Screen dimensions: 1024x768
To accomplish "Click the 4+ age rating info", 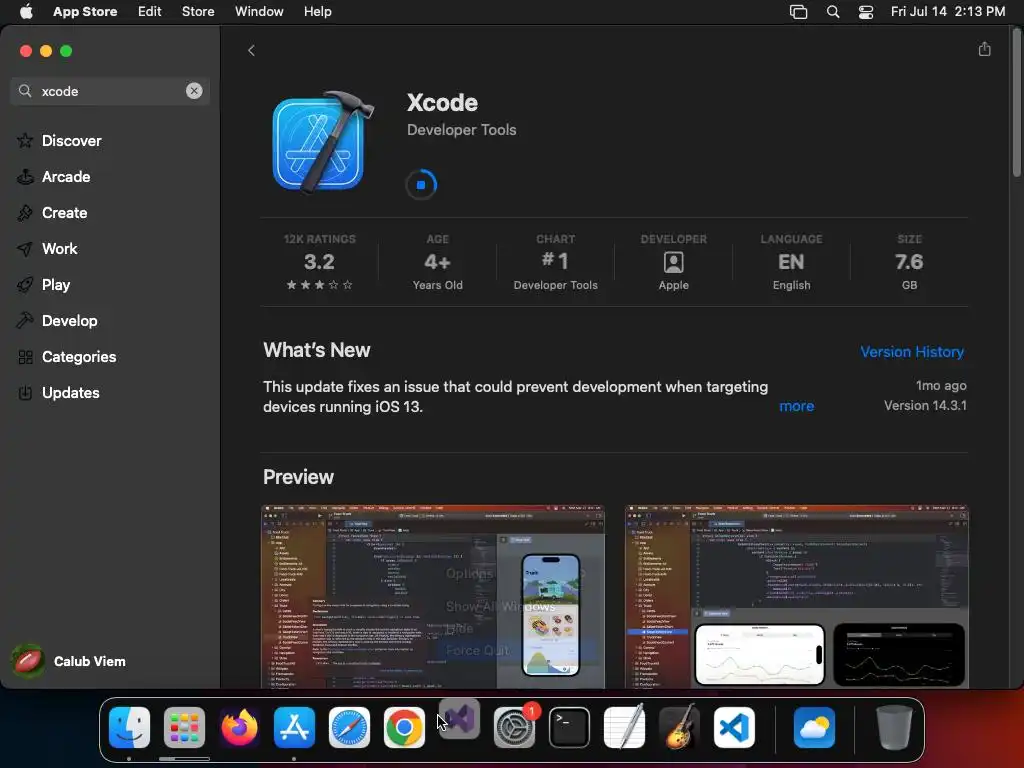I will coord(438,262).
